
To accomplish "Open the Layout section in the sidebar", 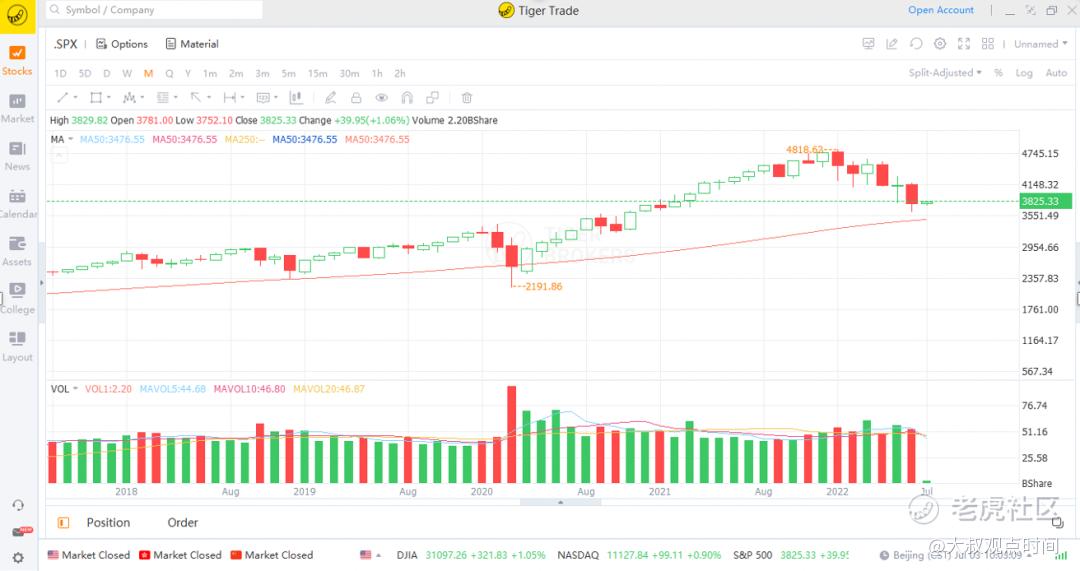I will point(17,347).
